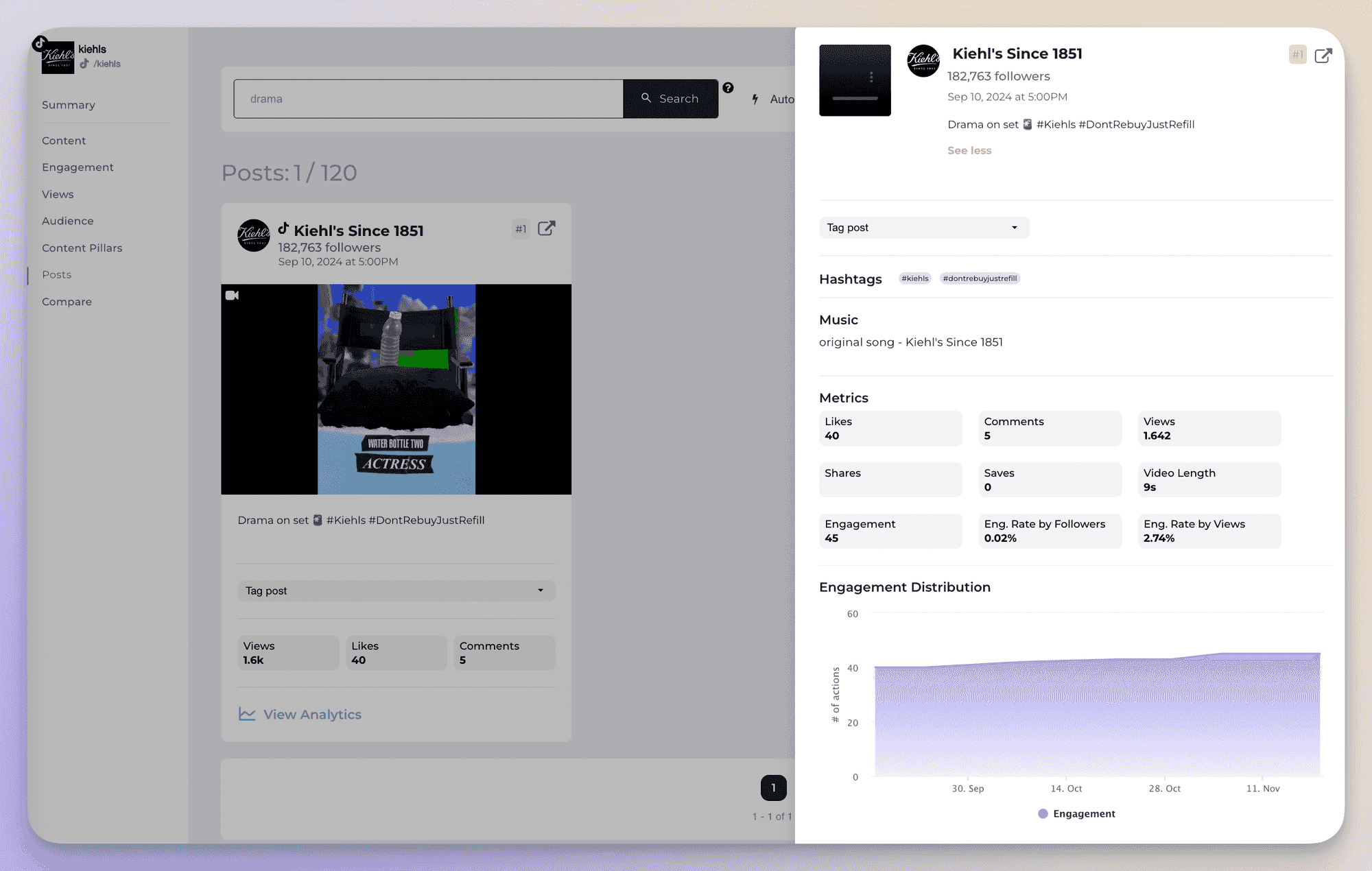Click View Analytics link
Viewport: 1372px width, 871px height.
[x=312, y=714]
